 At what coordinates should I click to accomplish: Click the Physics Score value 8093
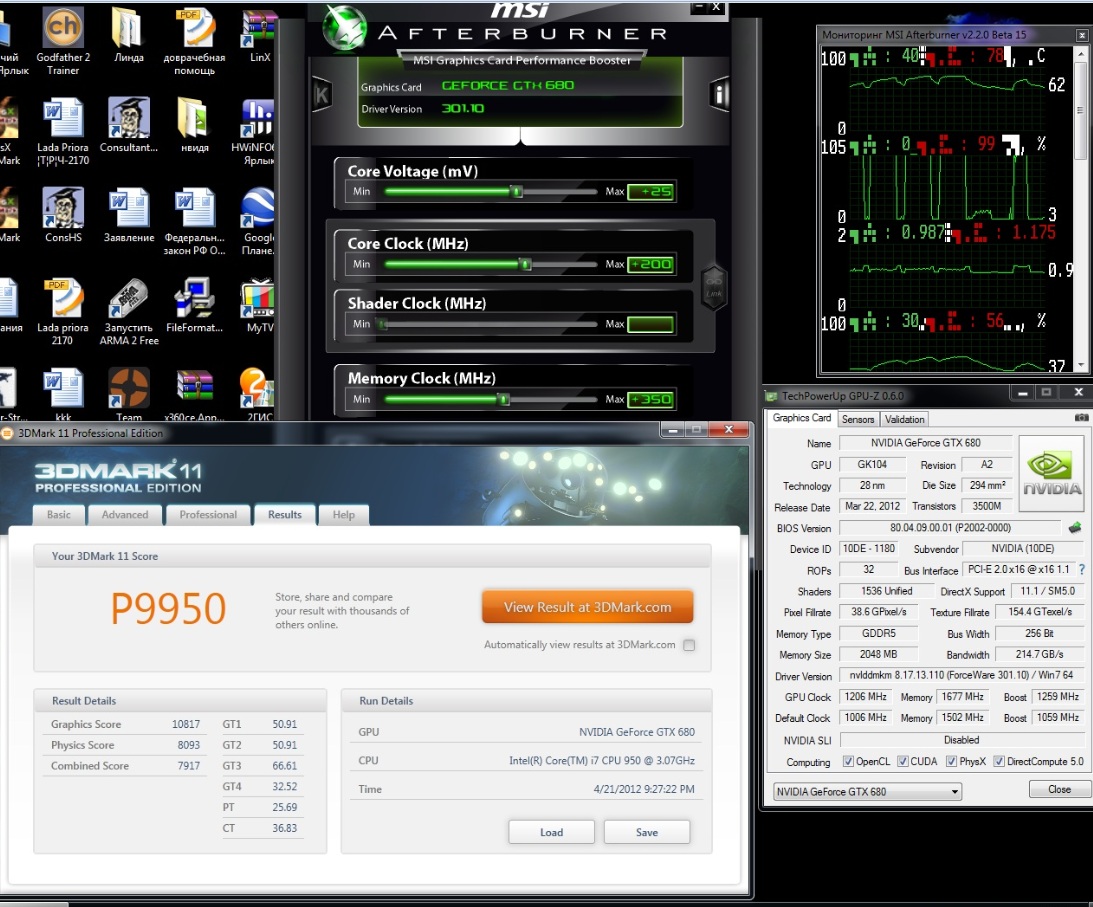188,745
